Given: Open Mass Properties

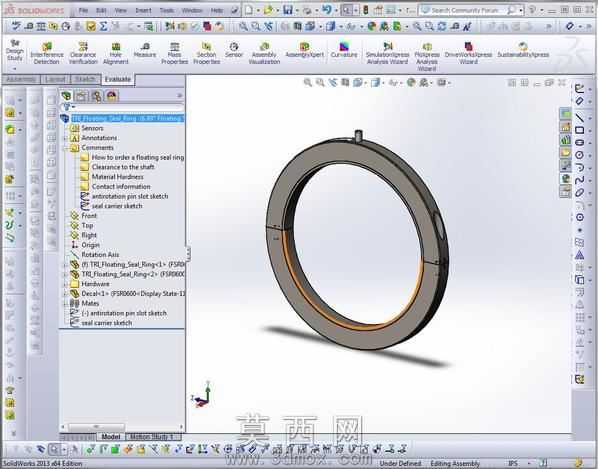Looking at the screenshot, I should 174,53.
